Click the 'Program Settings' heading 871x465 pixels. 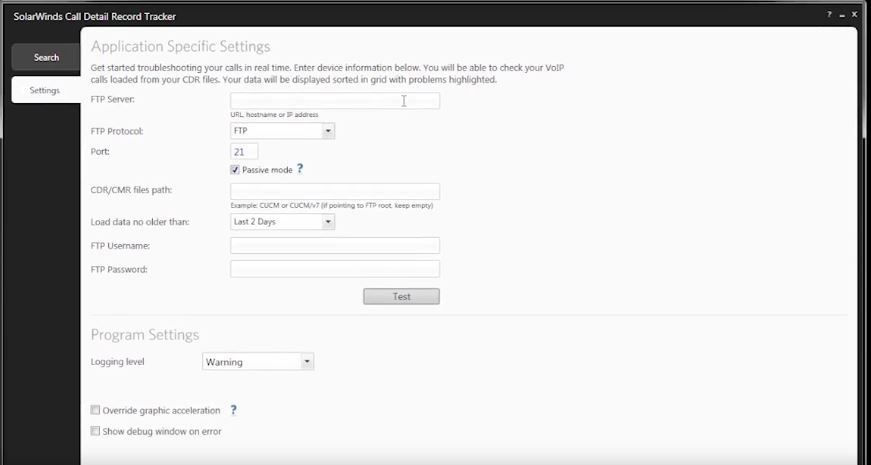(145, 334)
